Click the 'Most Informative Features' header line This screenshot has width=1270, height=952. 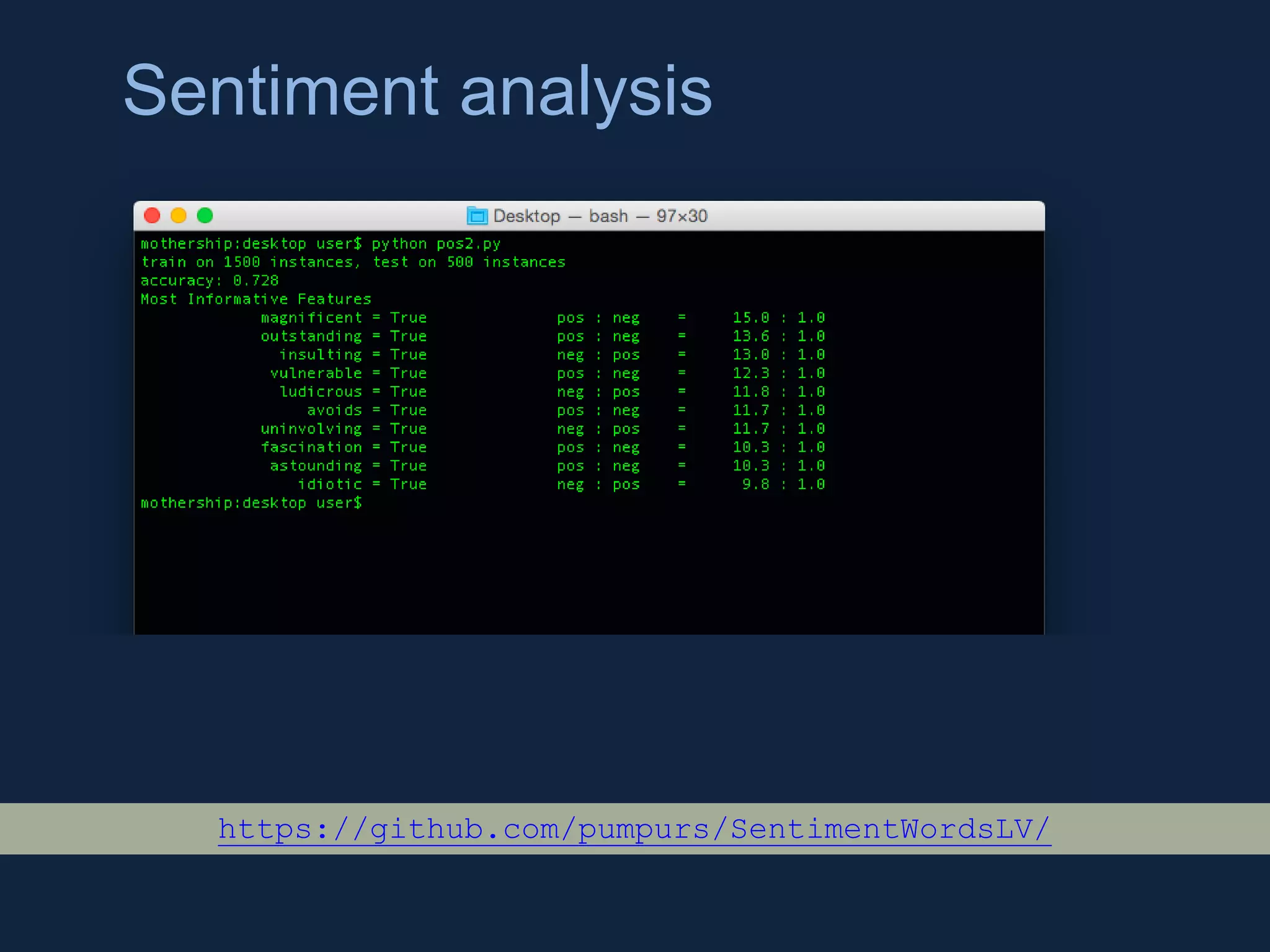255,299
